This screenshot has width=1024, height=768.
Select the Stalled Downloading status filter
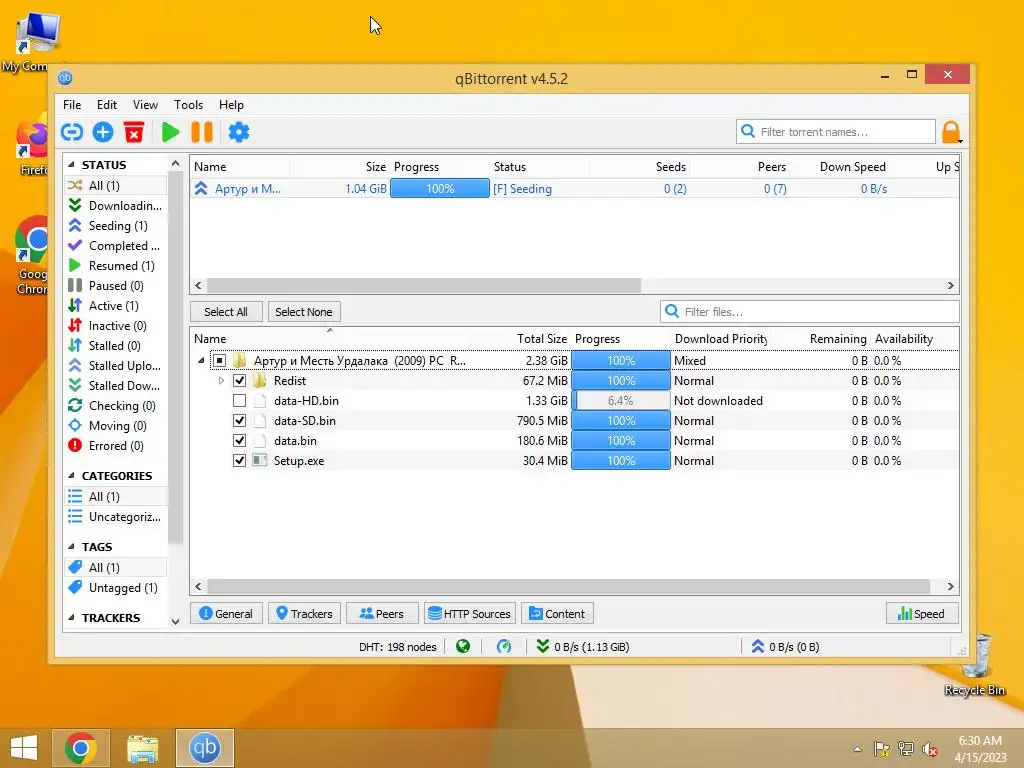(x=116, y=386)
